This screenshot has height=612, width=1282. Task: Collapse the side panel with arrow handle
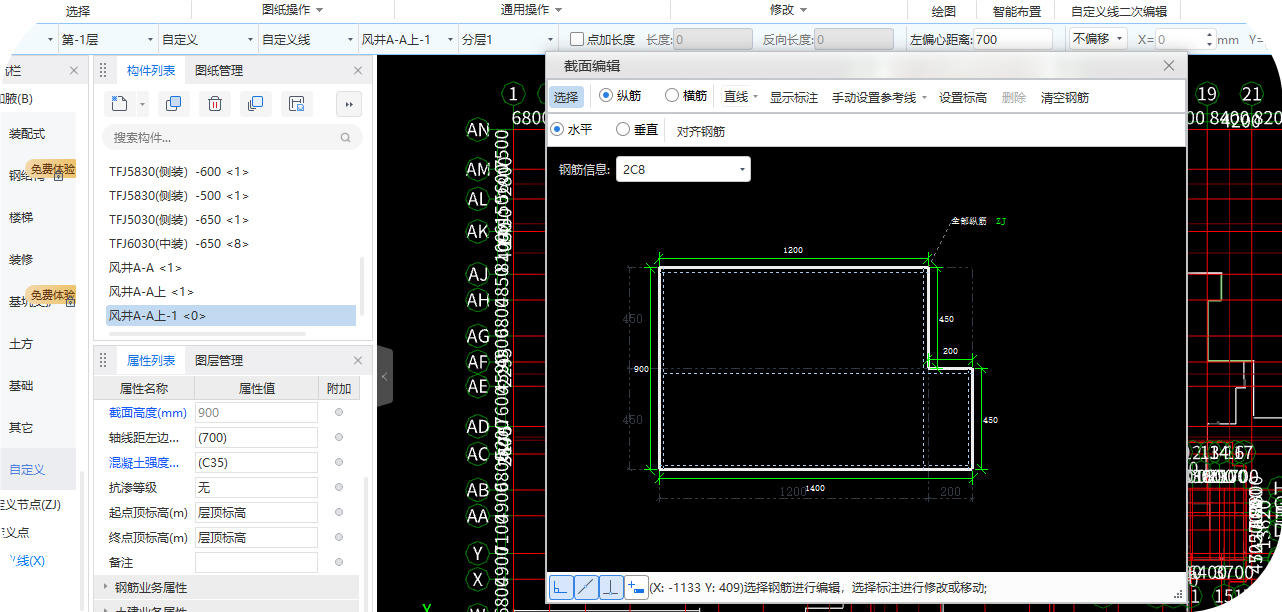pyautogui.click(x=385, y=377)
